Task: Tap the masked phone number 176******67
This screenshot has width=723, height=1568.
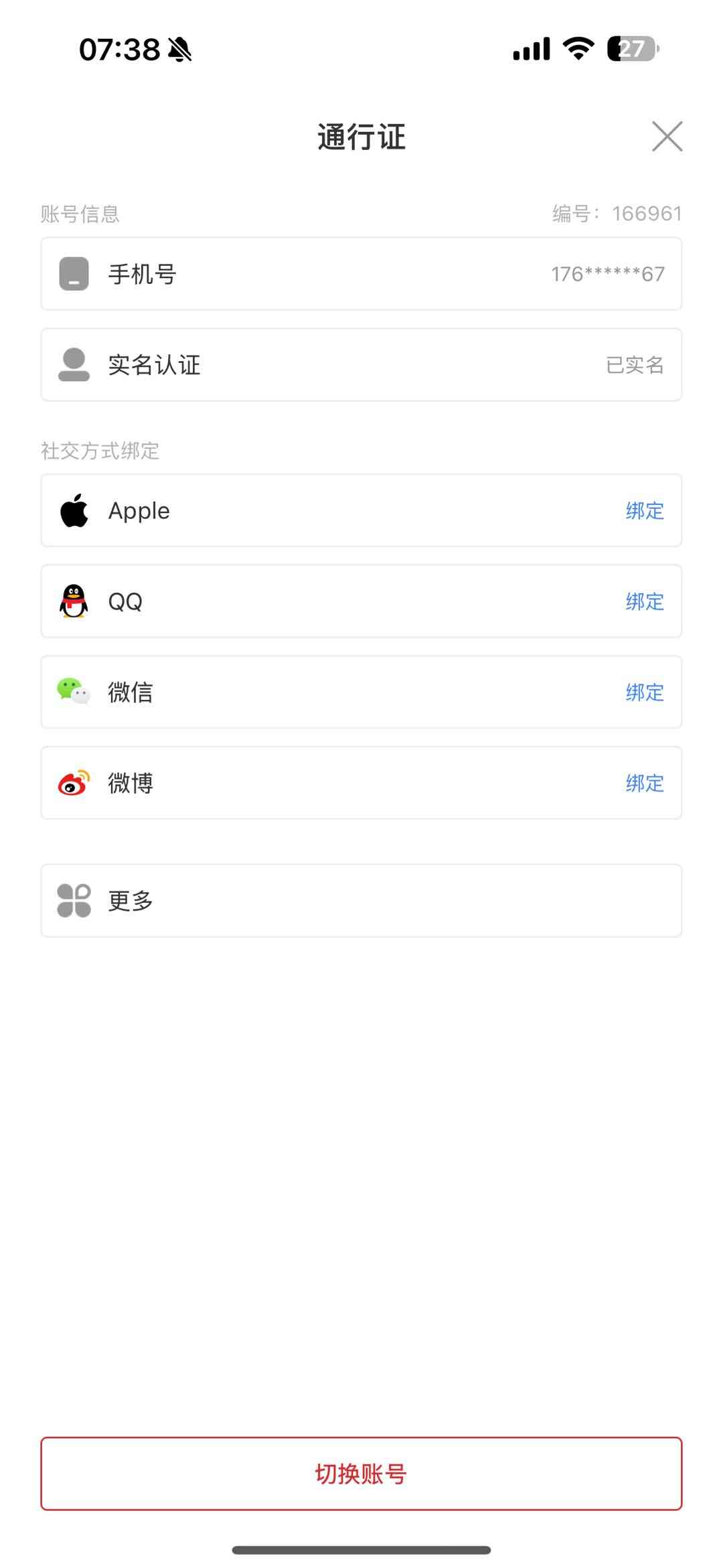Action: tap(608, 274)
